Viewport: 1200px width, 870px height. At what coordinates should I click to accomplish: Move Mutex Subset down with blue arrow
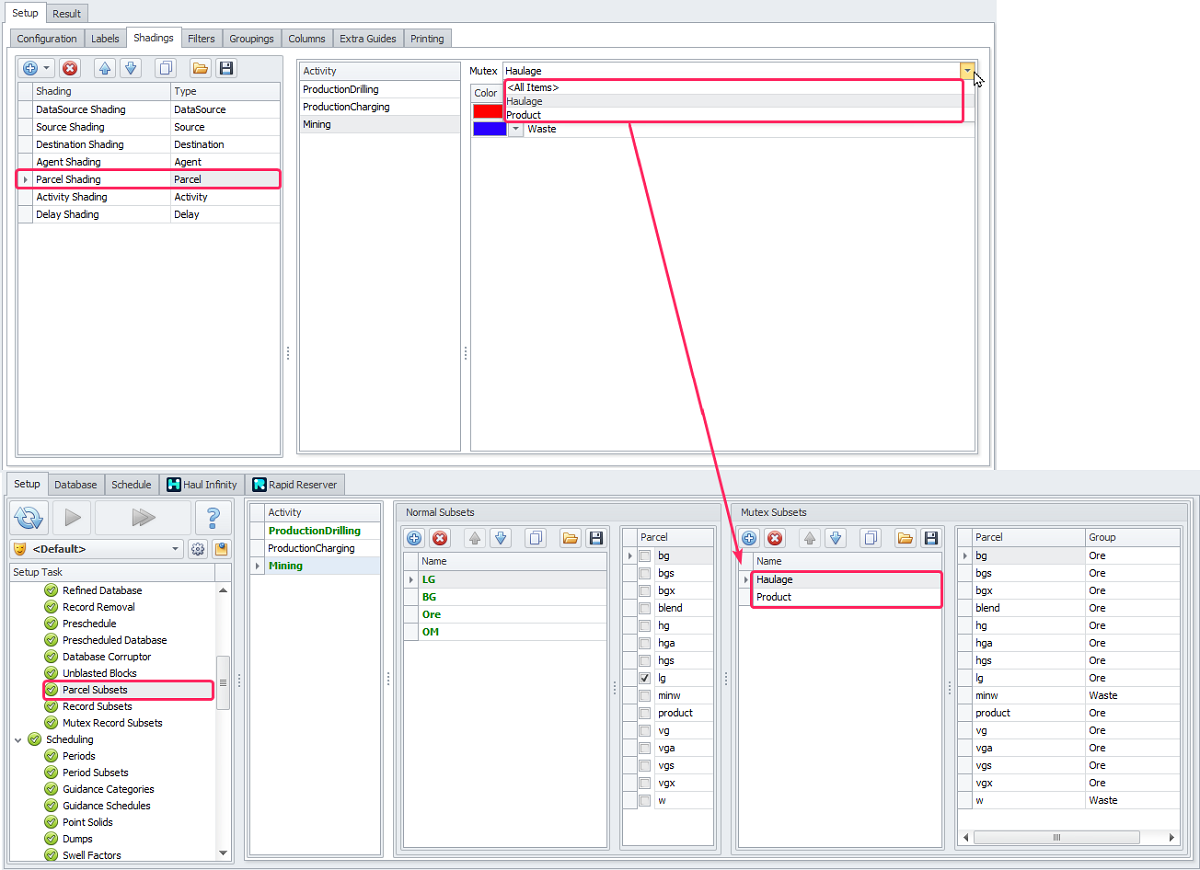[x=836, y=538]
